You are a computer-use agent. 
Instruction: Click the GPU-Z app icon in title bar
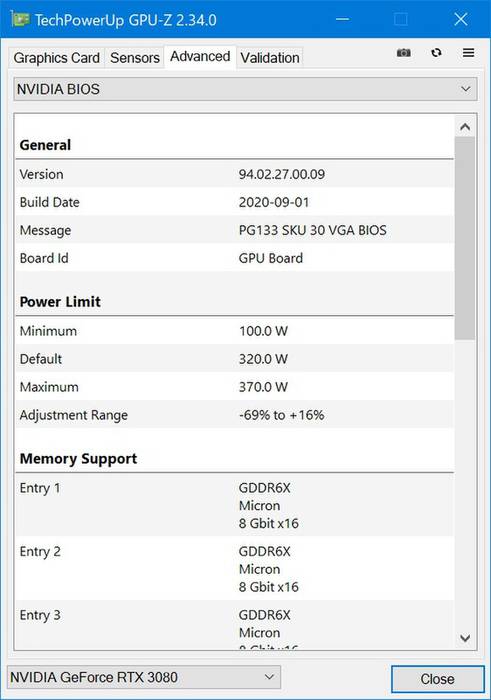click(20, 19)
